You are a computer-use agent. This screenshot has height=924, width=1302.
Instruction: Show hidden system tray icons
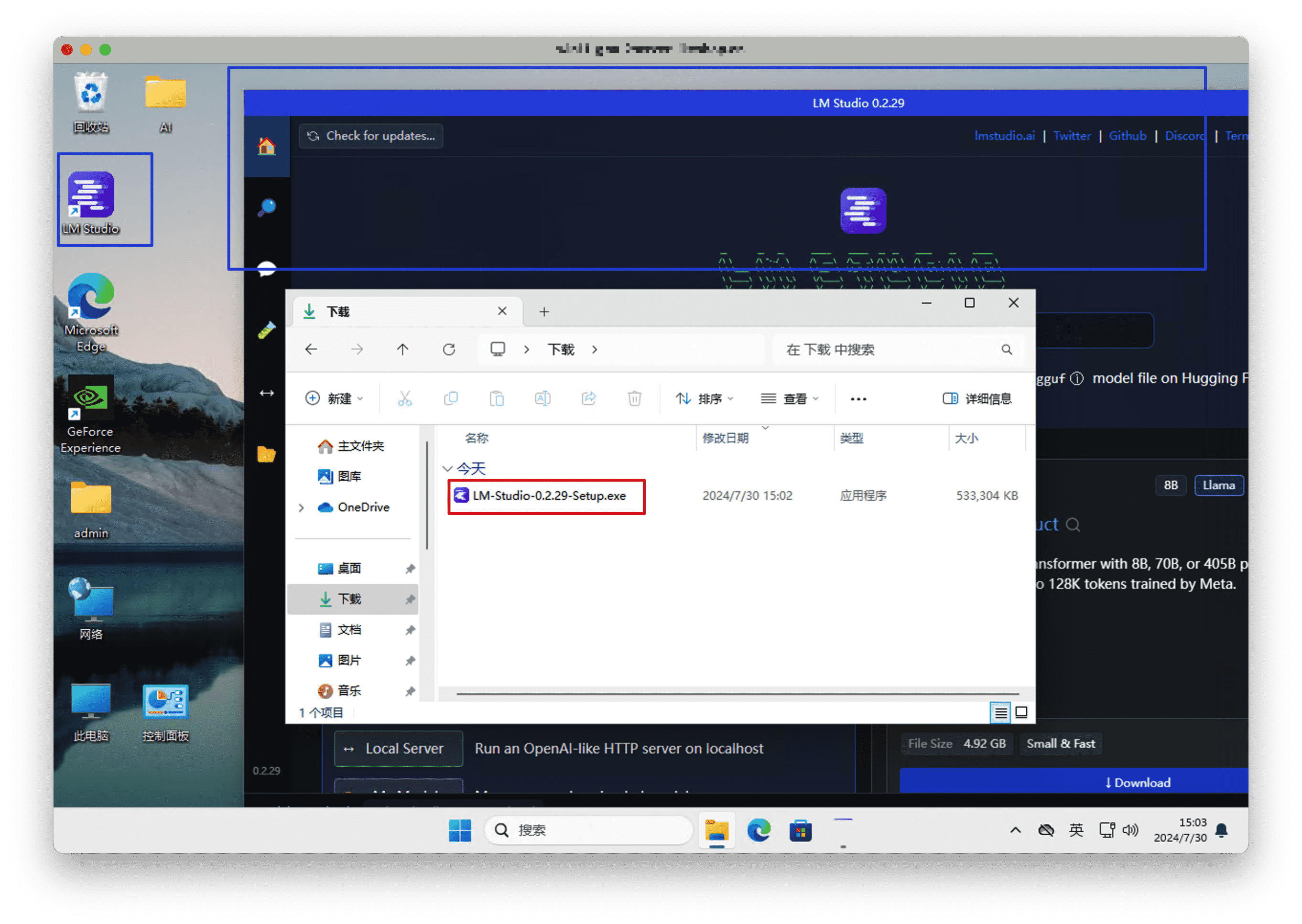click(1015, 829)
